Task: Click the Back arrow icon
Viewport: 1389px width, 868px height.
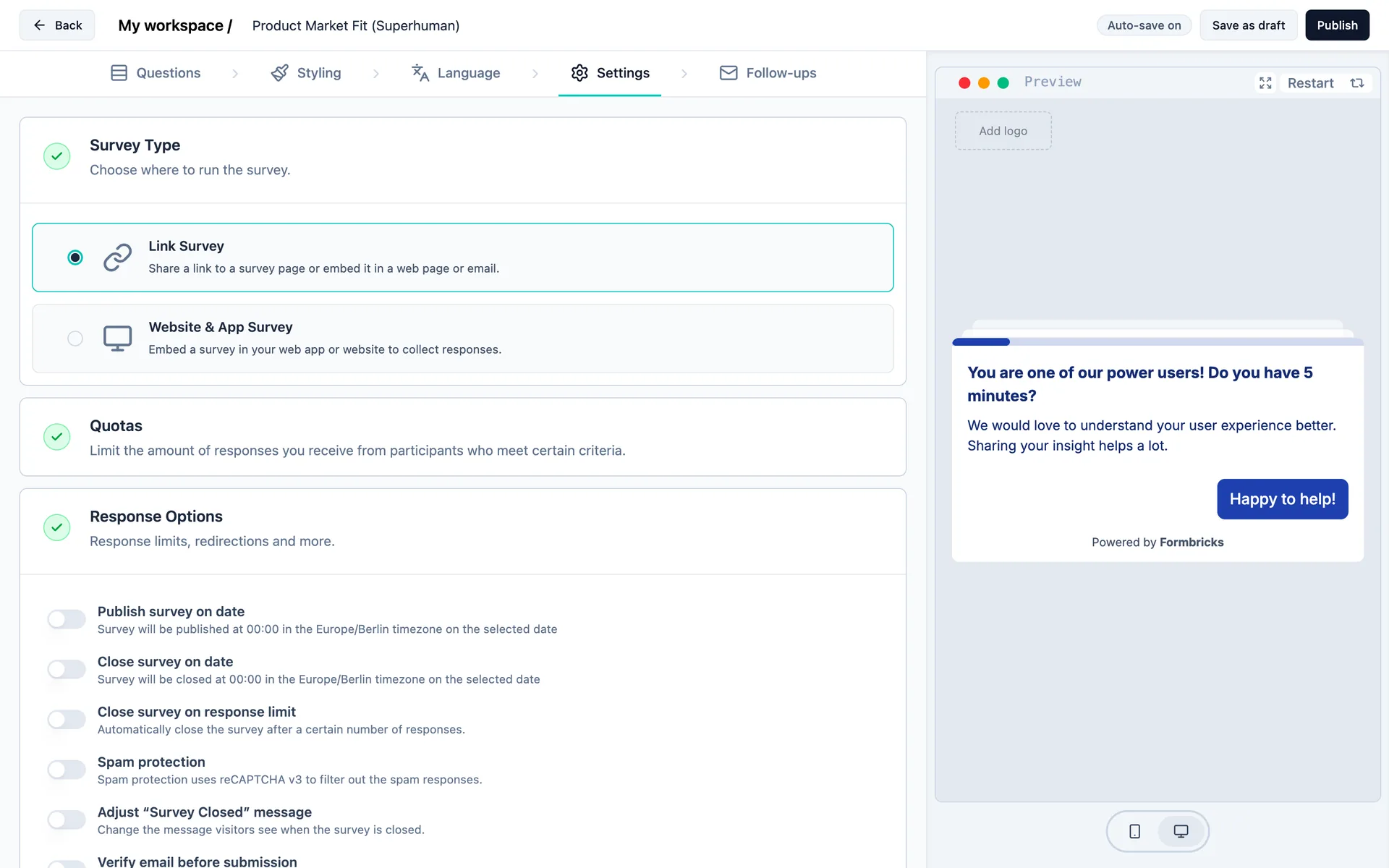Action: (39, 25)
